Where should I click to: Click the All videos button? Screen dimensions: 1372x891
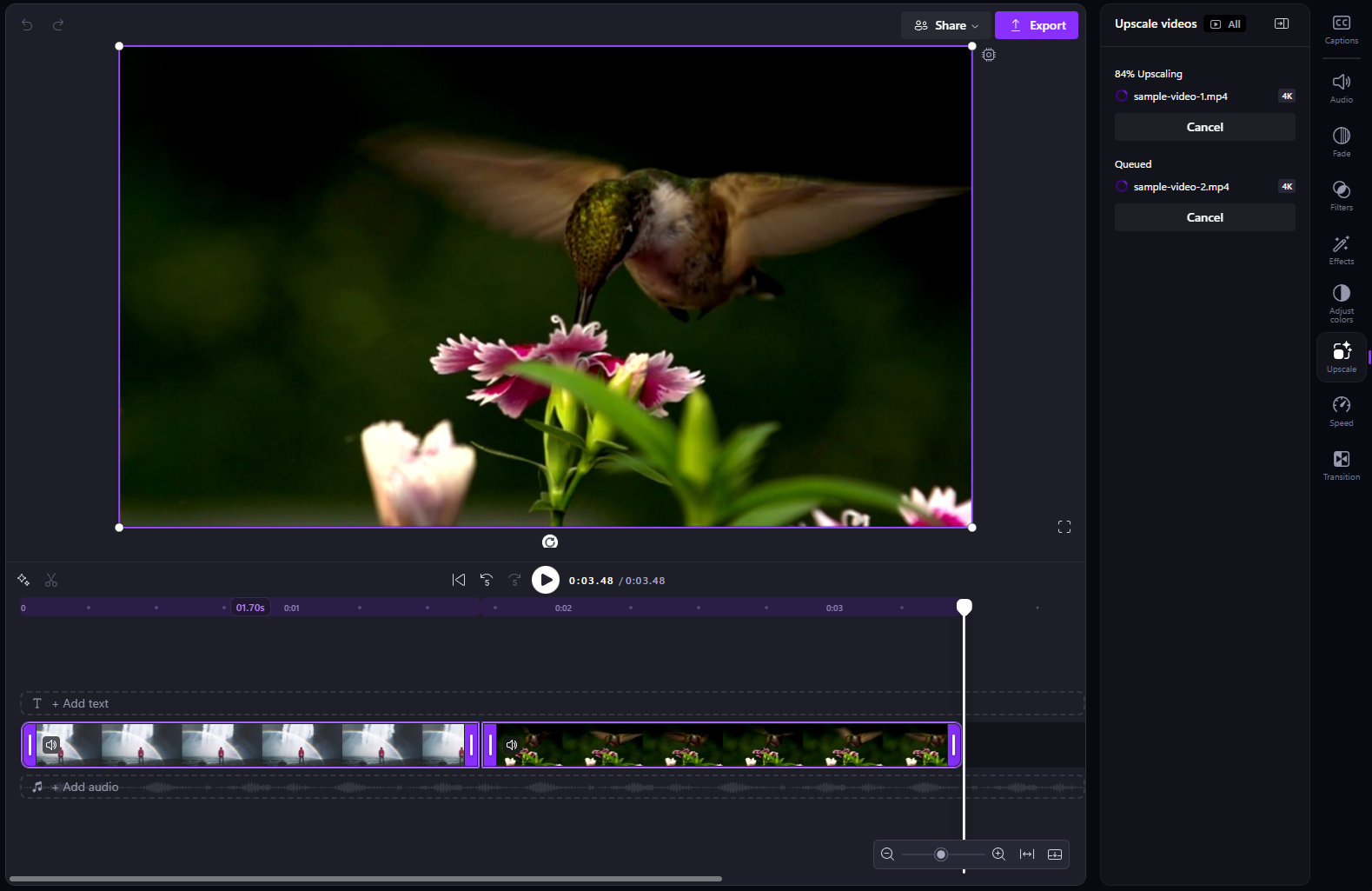point(1226,24)
